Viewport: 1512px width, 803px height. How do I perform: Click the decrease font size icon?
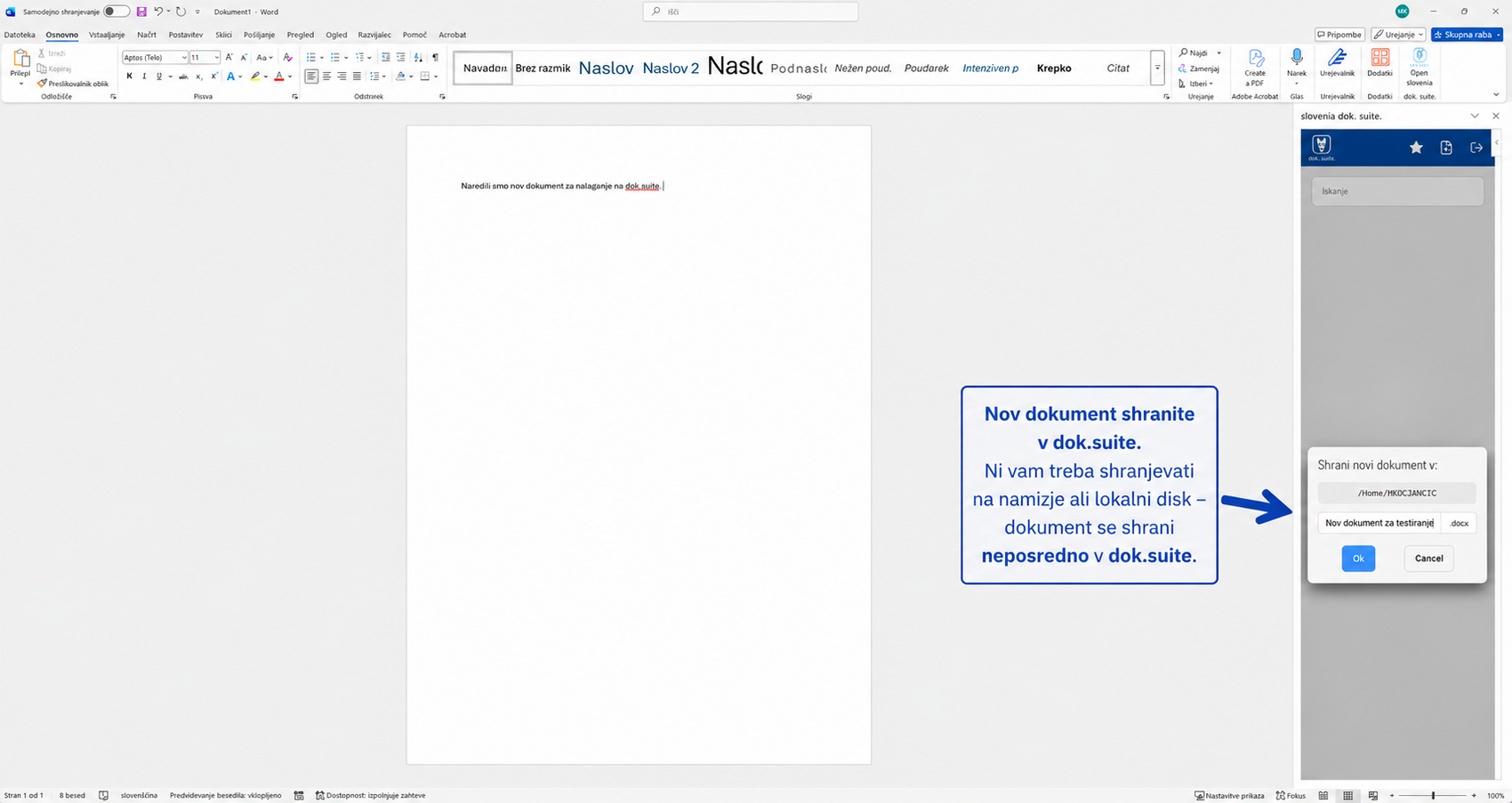pos(244,57)
